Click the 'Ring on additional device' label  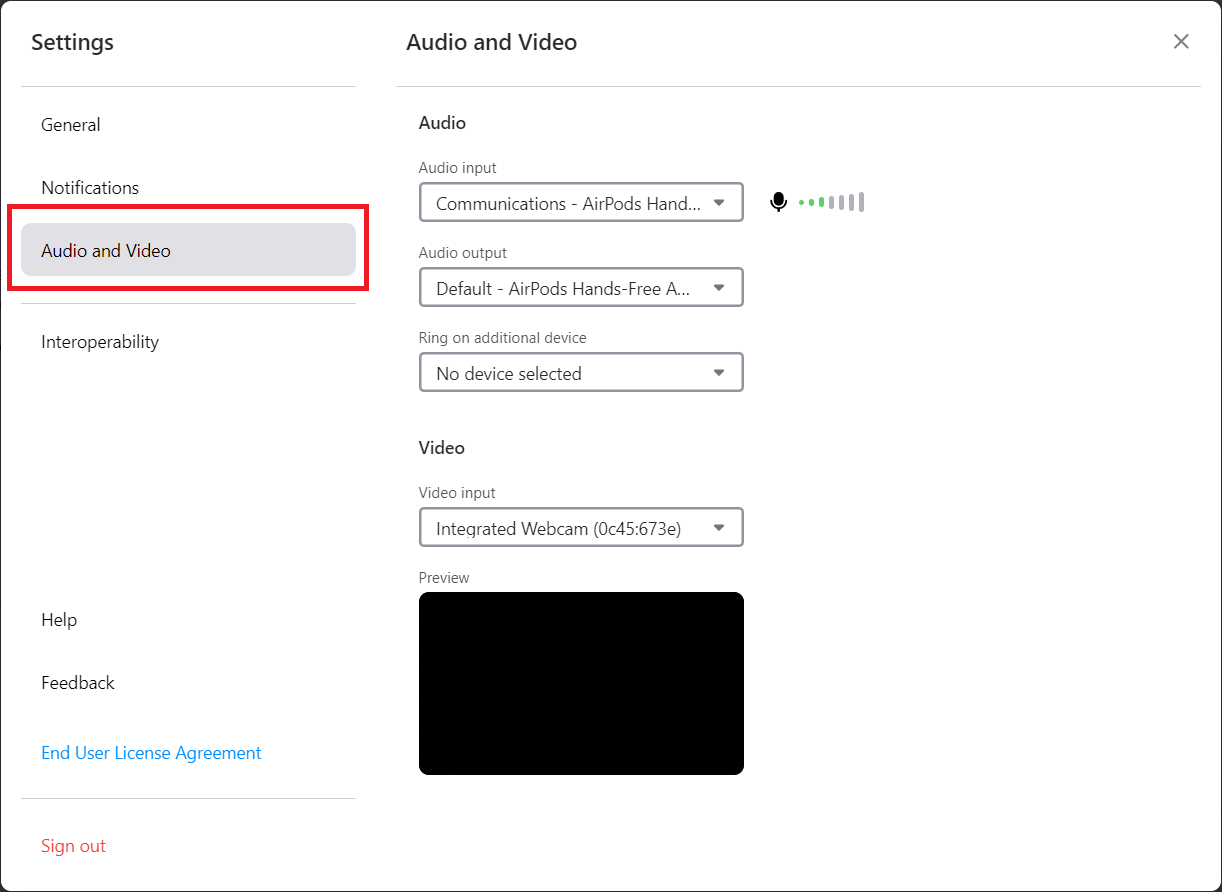click(502, 338)
